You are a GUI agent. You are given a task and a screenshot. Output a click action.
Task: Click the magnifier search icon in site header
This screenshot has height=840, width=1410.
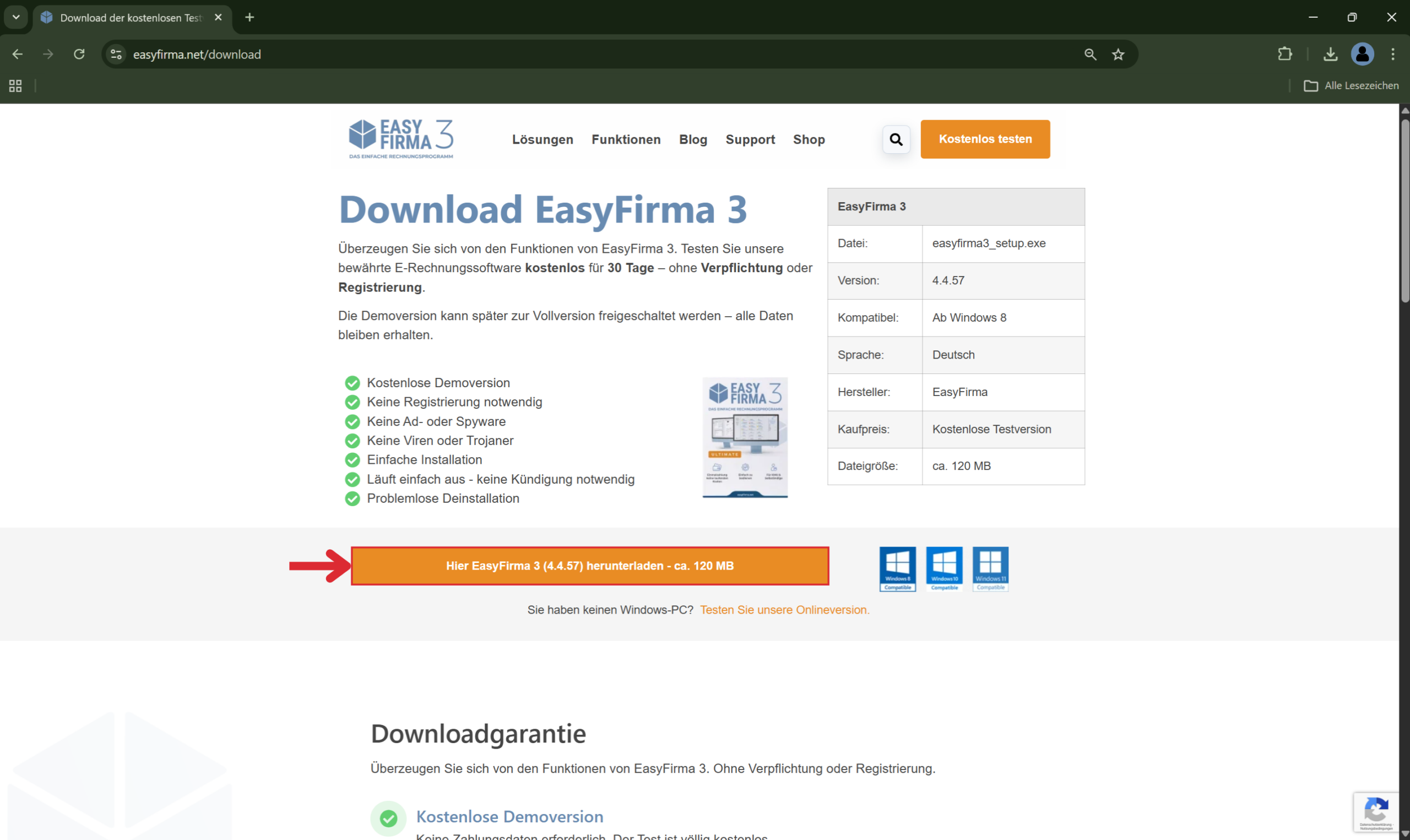(896, 139)
